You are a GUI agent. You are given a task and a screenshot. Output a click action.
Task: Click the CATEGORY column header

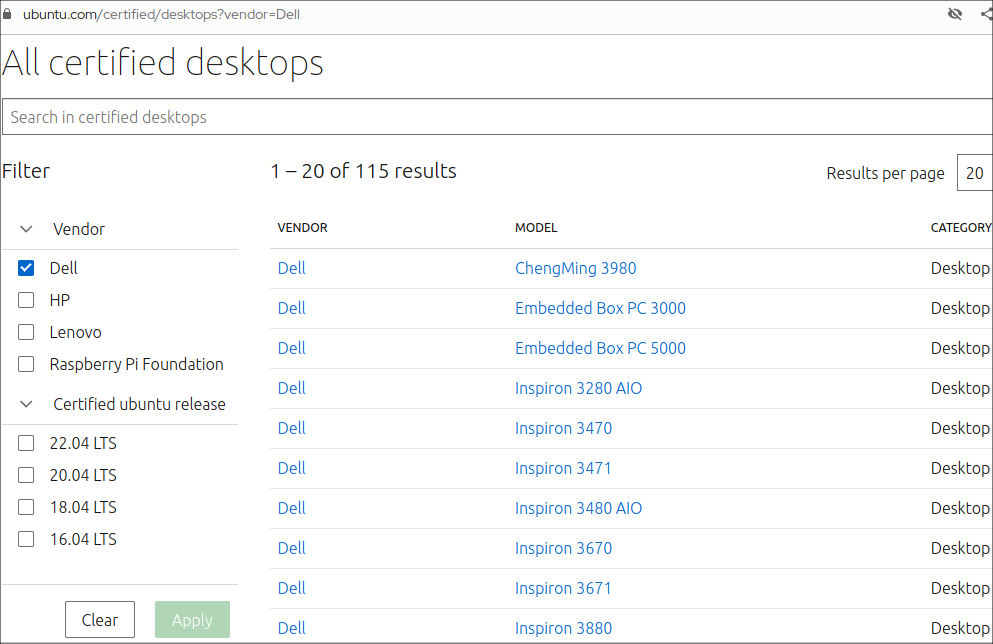click(961, 227)
